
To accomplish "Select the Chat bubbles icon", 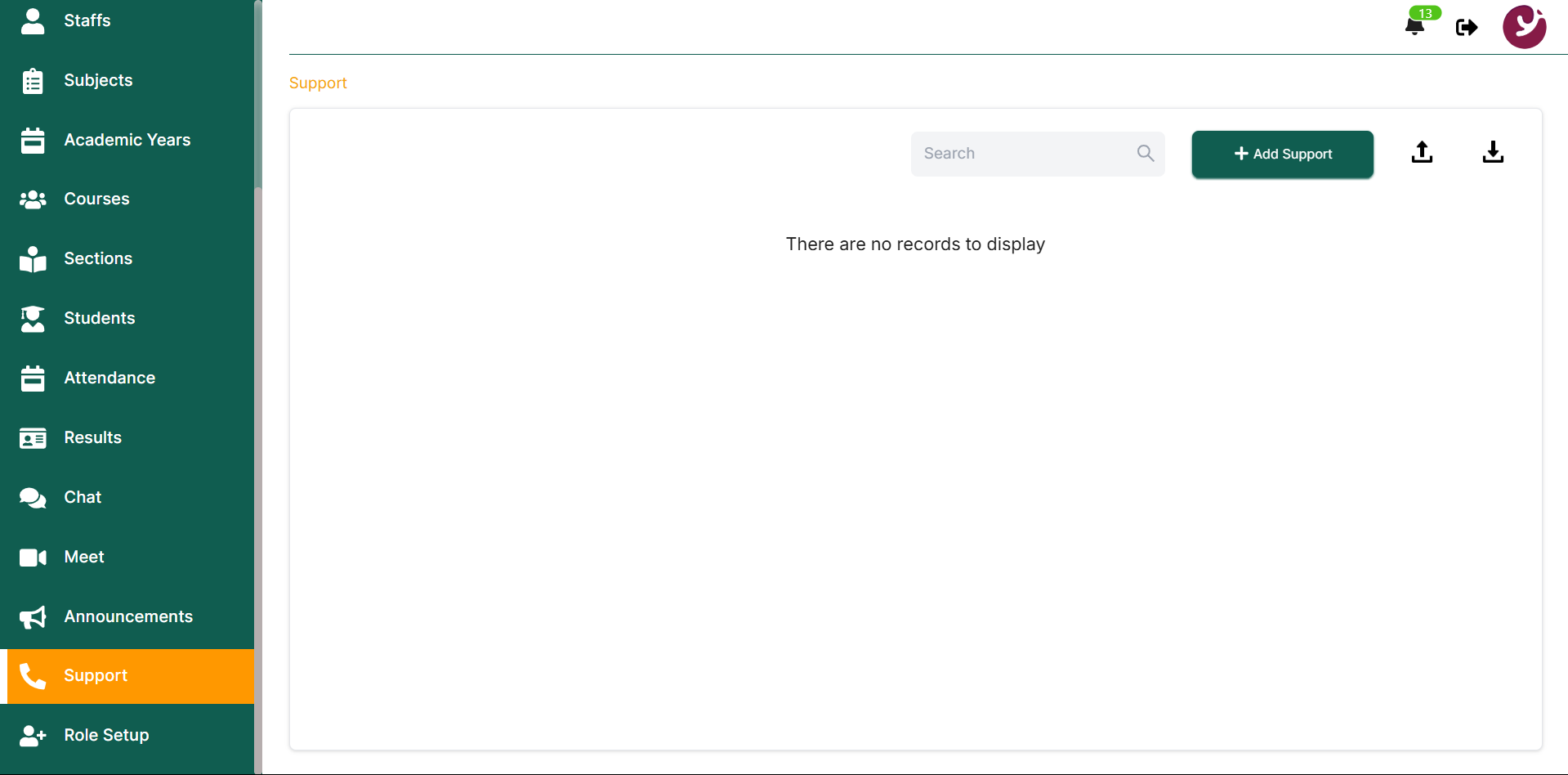I will [33, 497].
